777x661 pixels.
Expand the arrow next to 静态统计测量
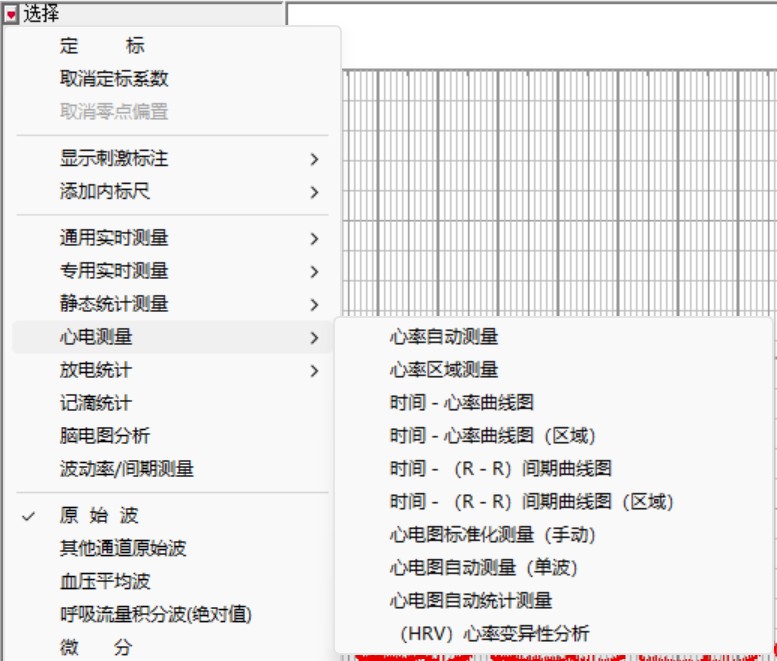pos(314,305)
